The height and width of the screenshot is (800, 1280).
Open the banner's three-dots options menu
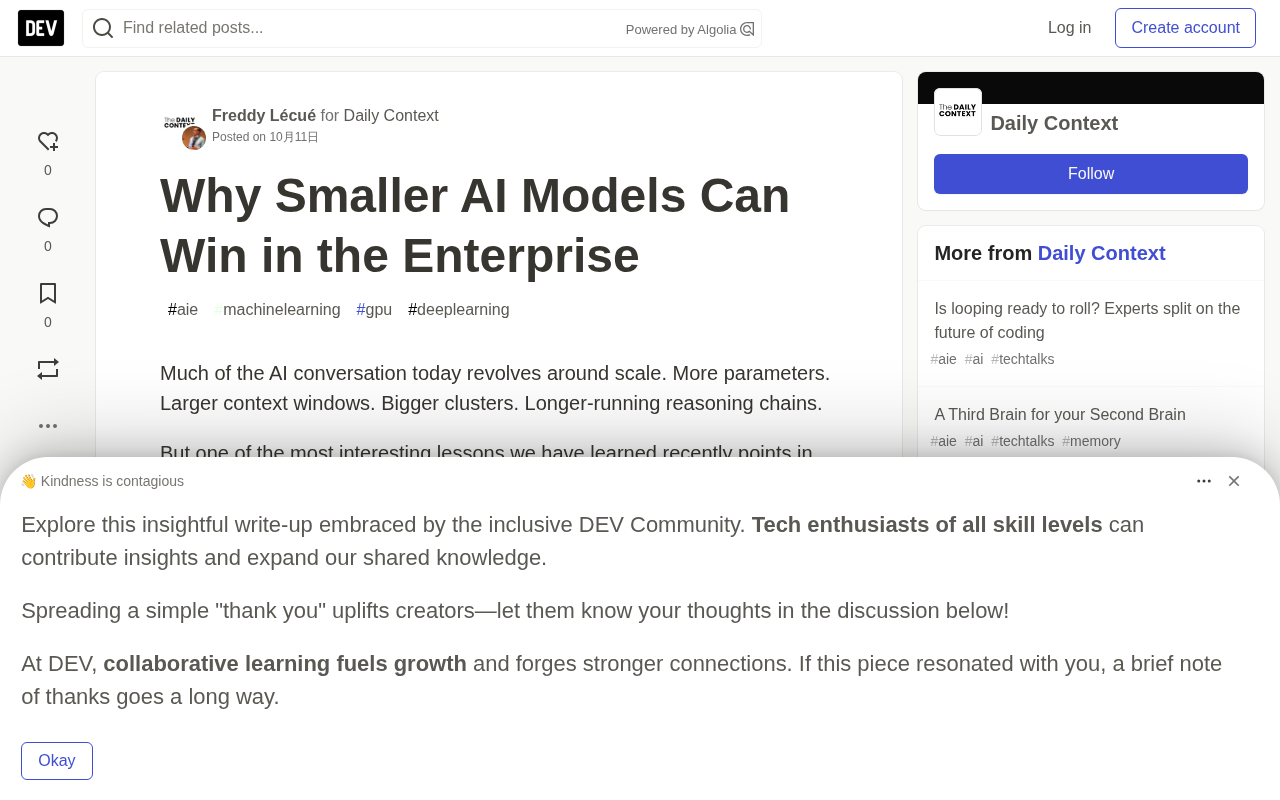coord(1204,481)
